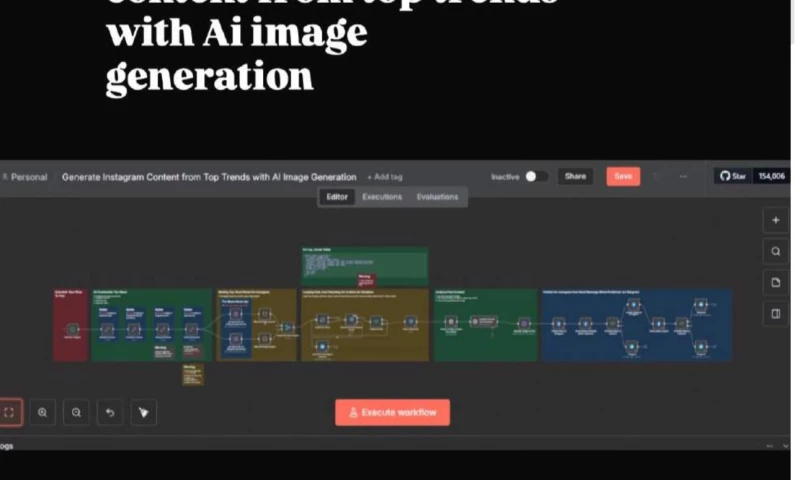
Task: Select the bottom-right node in the blue section
Action: pos(701,347)
